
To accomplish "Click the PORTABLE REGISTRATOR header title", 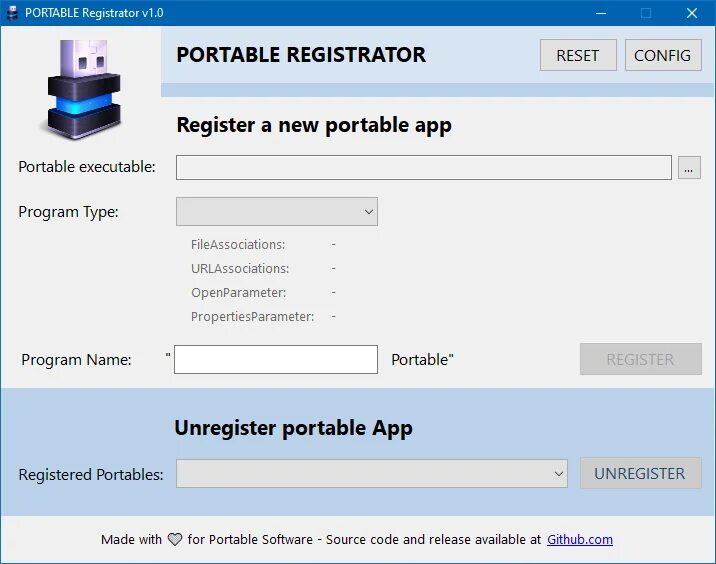I will (x=301, y=55).
